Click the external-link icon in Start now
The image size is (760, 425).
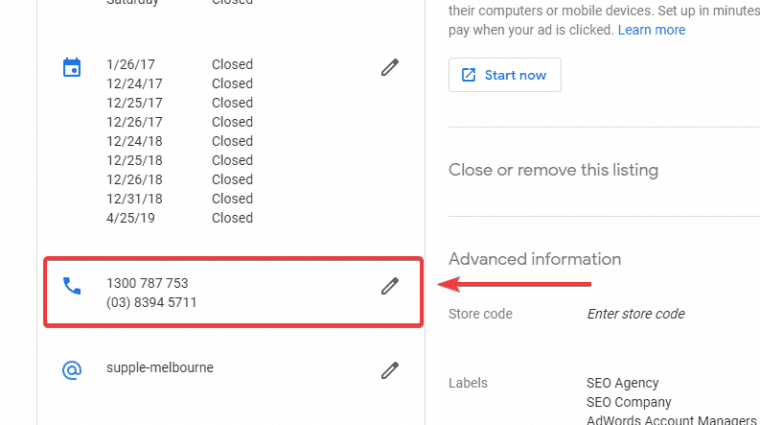click(x=468, y=75)
